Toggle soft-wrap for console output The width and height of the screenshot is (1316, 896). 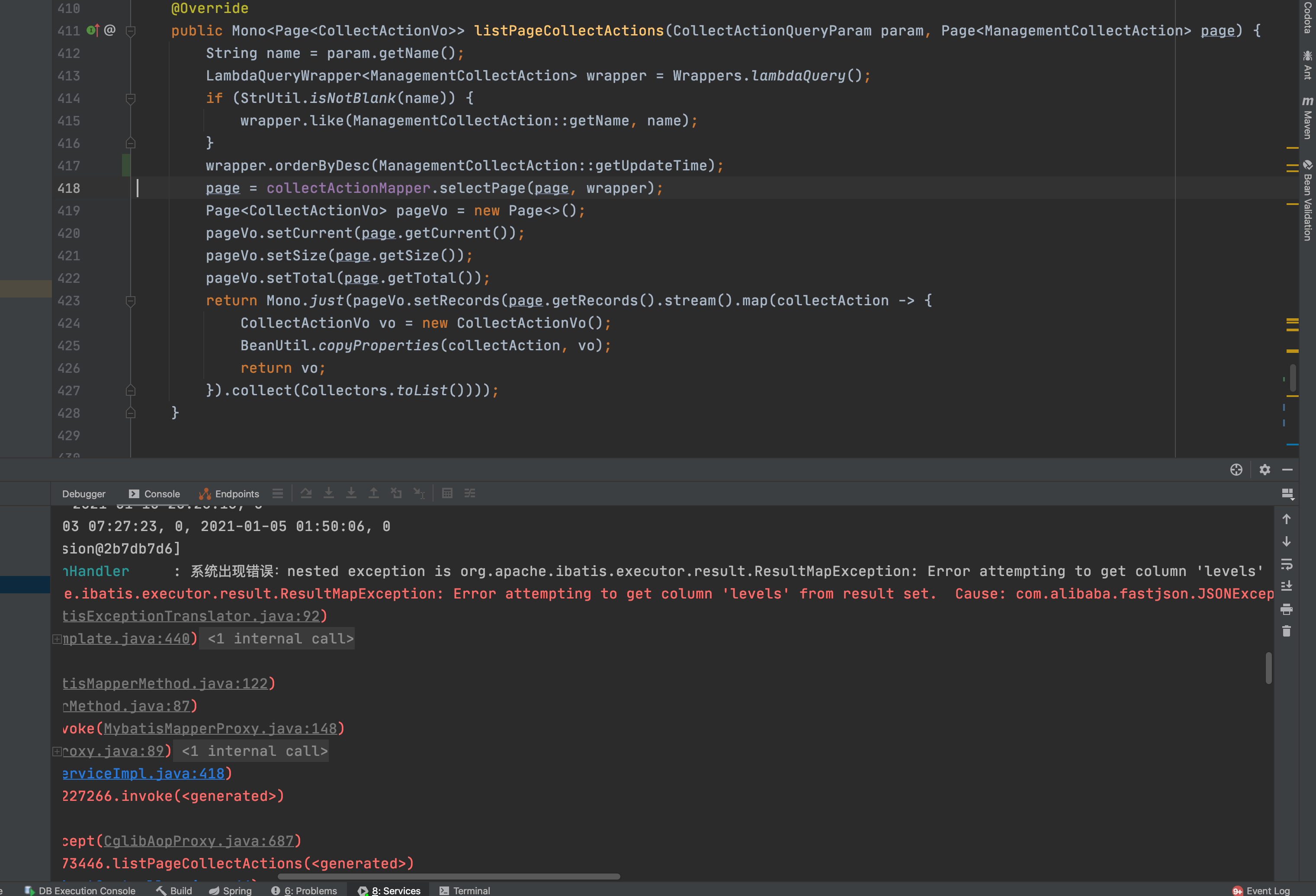click(x=1287, y=564)
